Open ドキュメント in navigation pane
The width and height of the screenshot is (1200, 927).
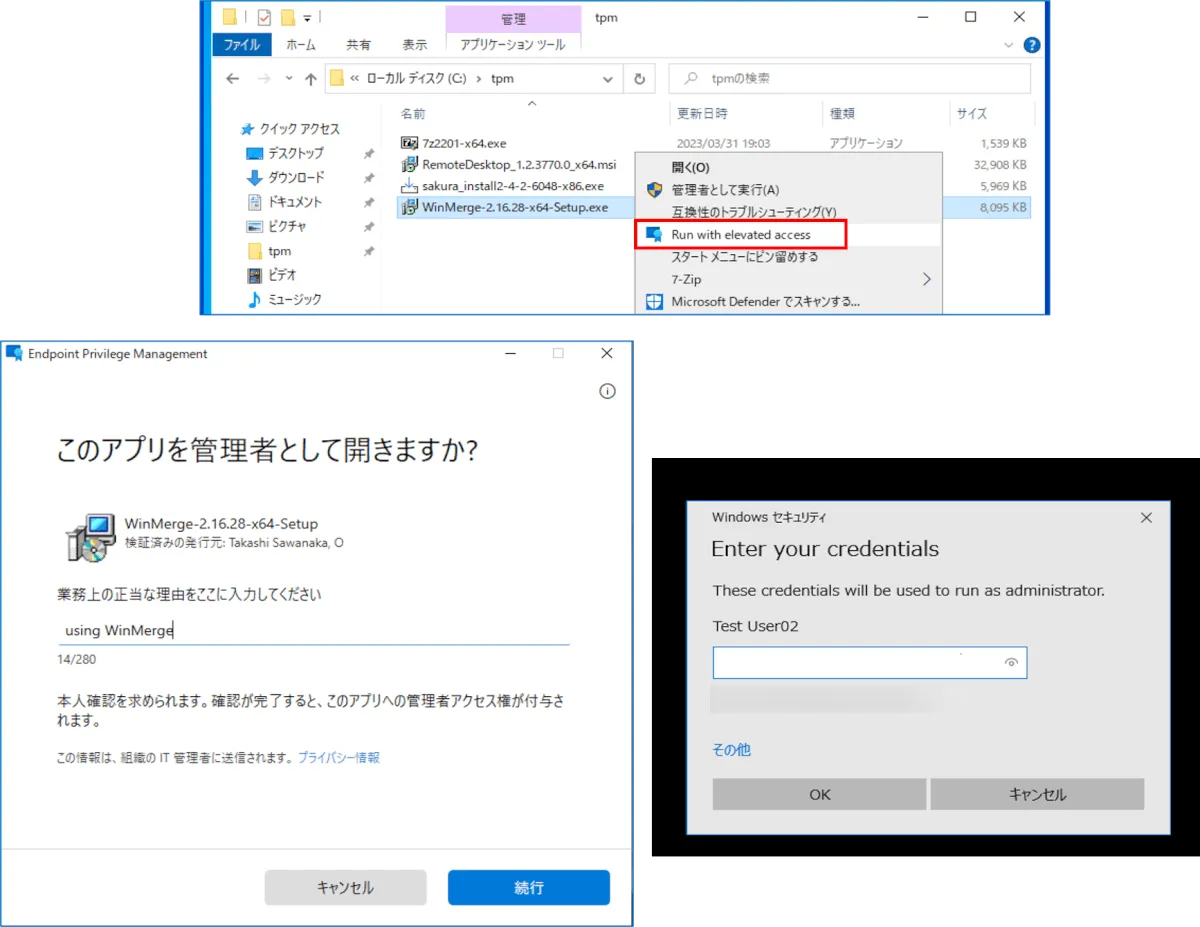pyautogui.click(x=295, y=202)
